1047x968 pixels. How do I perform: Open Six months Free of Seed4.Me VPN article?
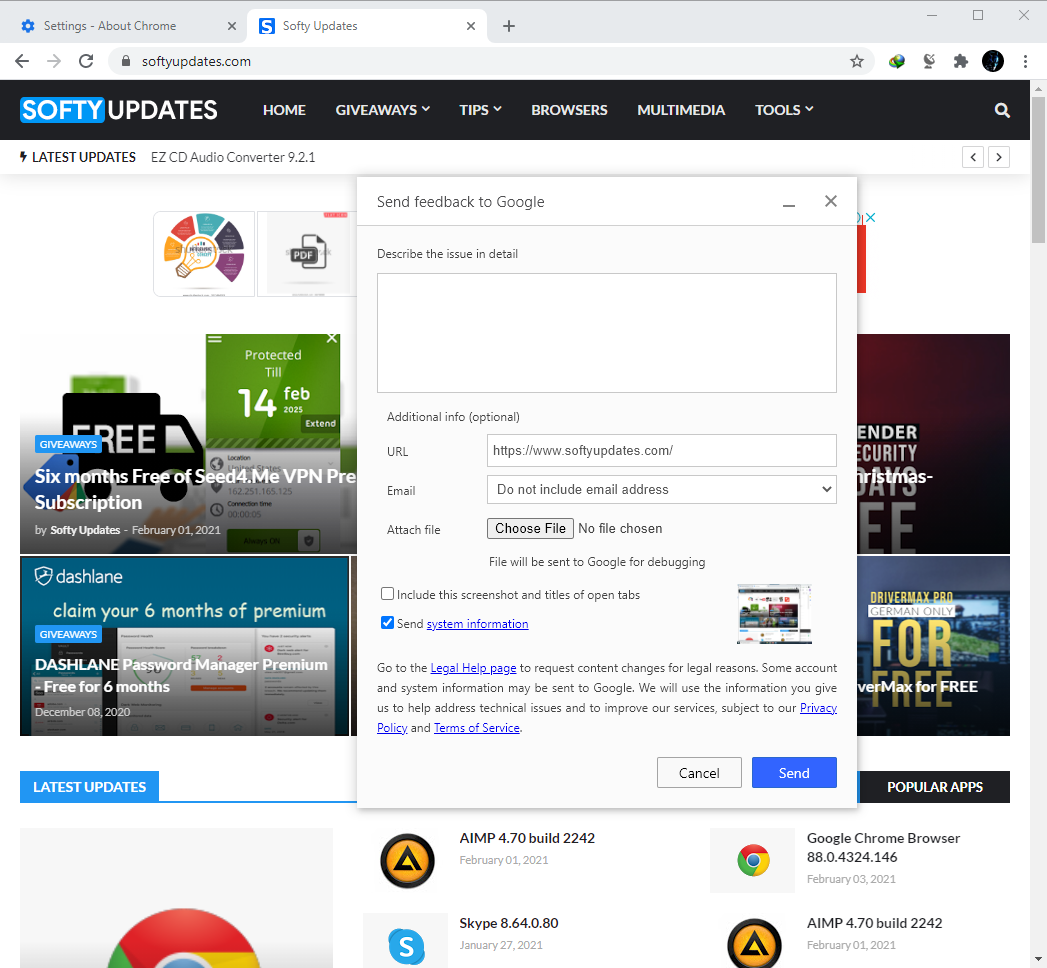195,489
